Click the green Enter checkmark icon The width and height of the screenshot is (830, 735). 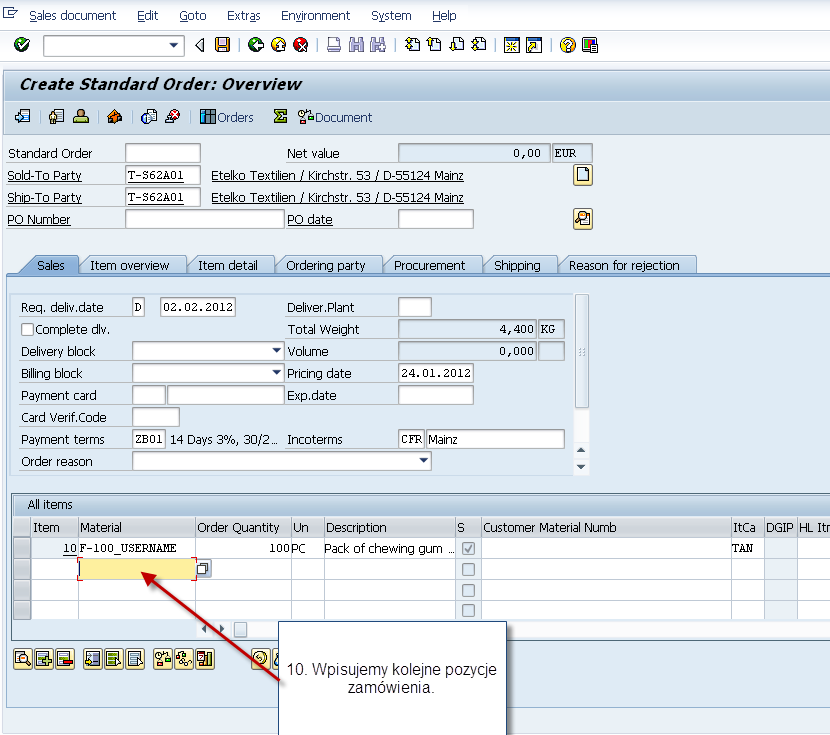(x=22, y=45)
